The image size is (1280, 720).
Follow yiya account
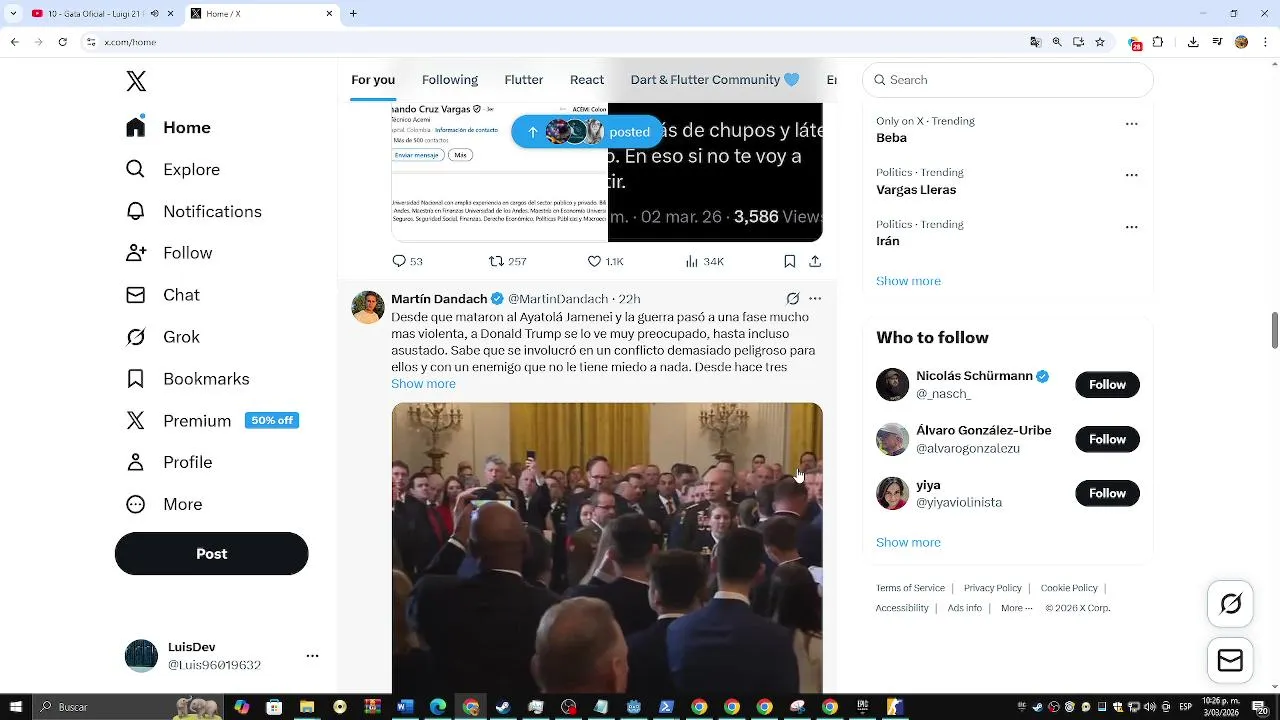[1107, 493]
